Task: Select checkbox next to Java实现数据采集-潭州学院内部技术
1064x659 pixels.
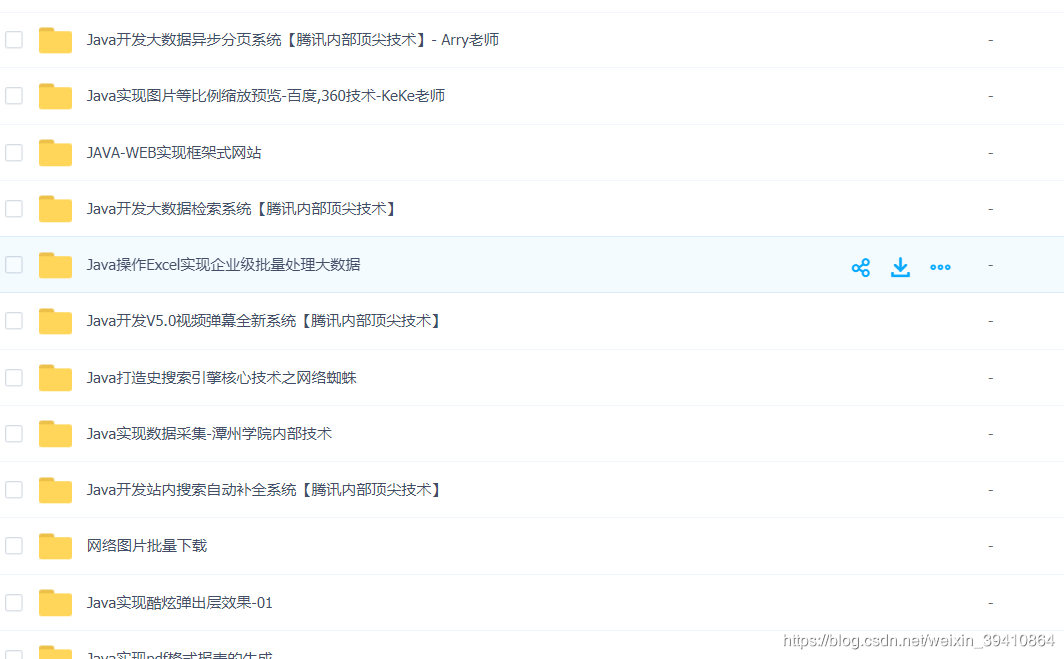Action: [x=14, y=433]
